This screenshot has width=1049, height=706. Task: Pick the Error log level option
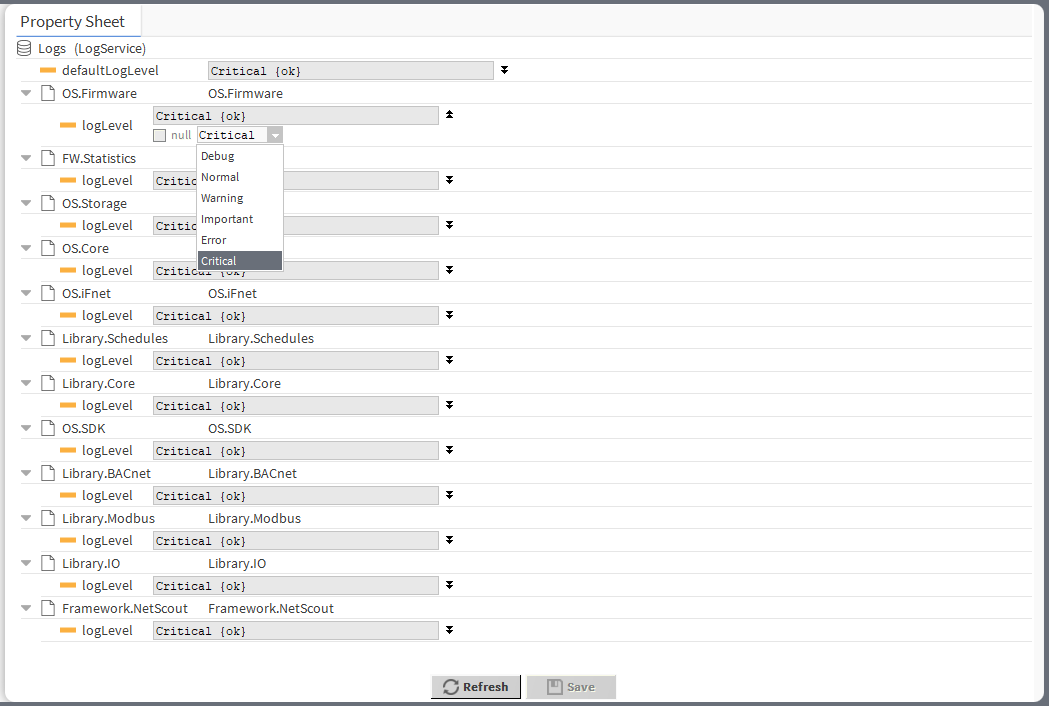214,240
